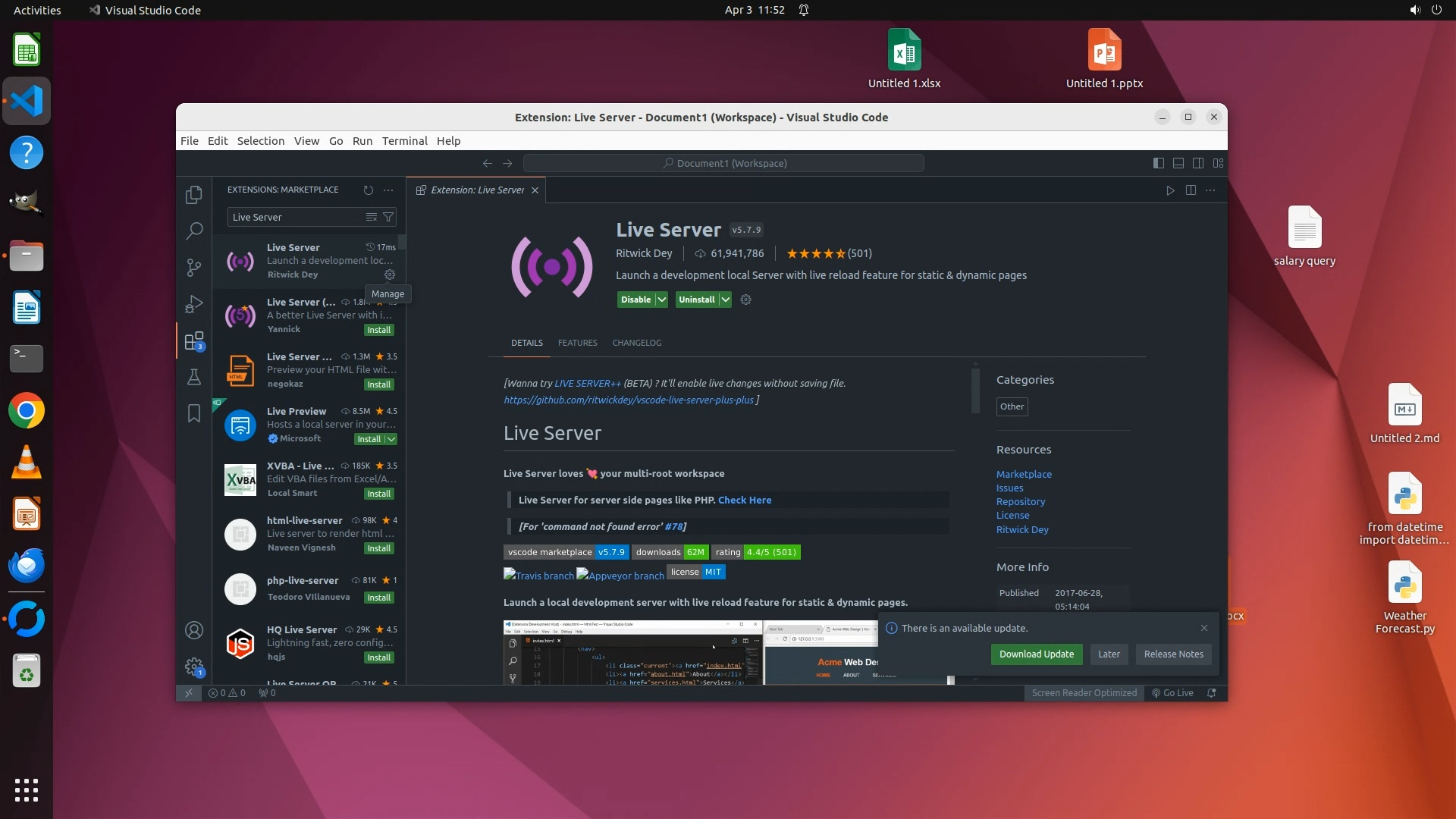Open the Testing flask icon
Viewport: 1456px width, 819px height.
194,377
